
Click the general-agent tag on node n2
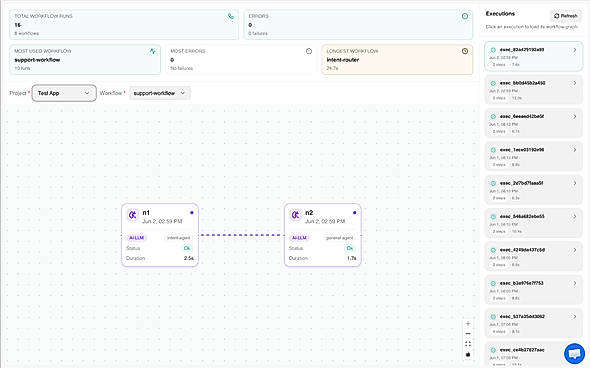pos(339,238)
